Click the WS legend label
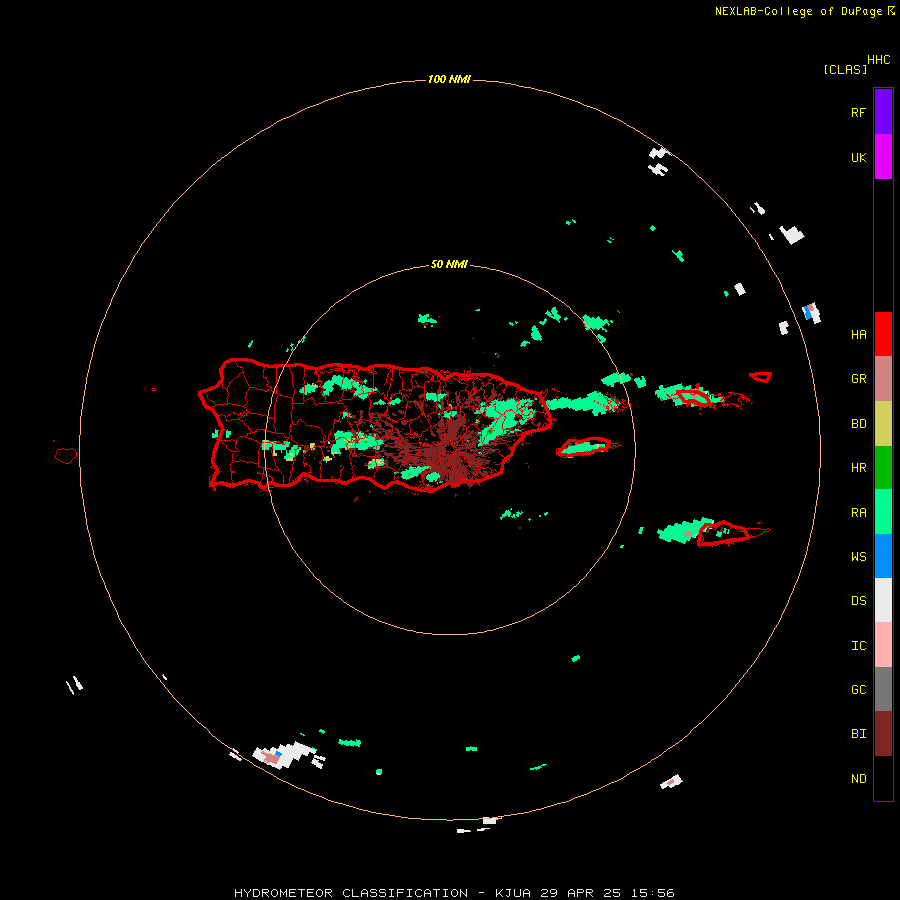The image size is (900, 900). click(x=858, y=557)
